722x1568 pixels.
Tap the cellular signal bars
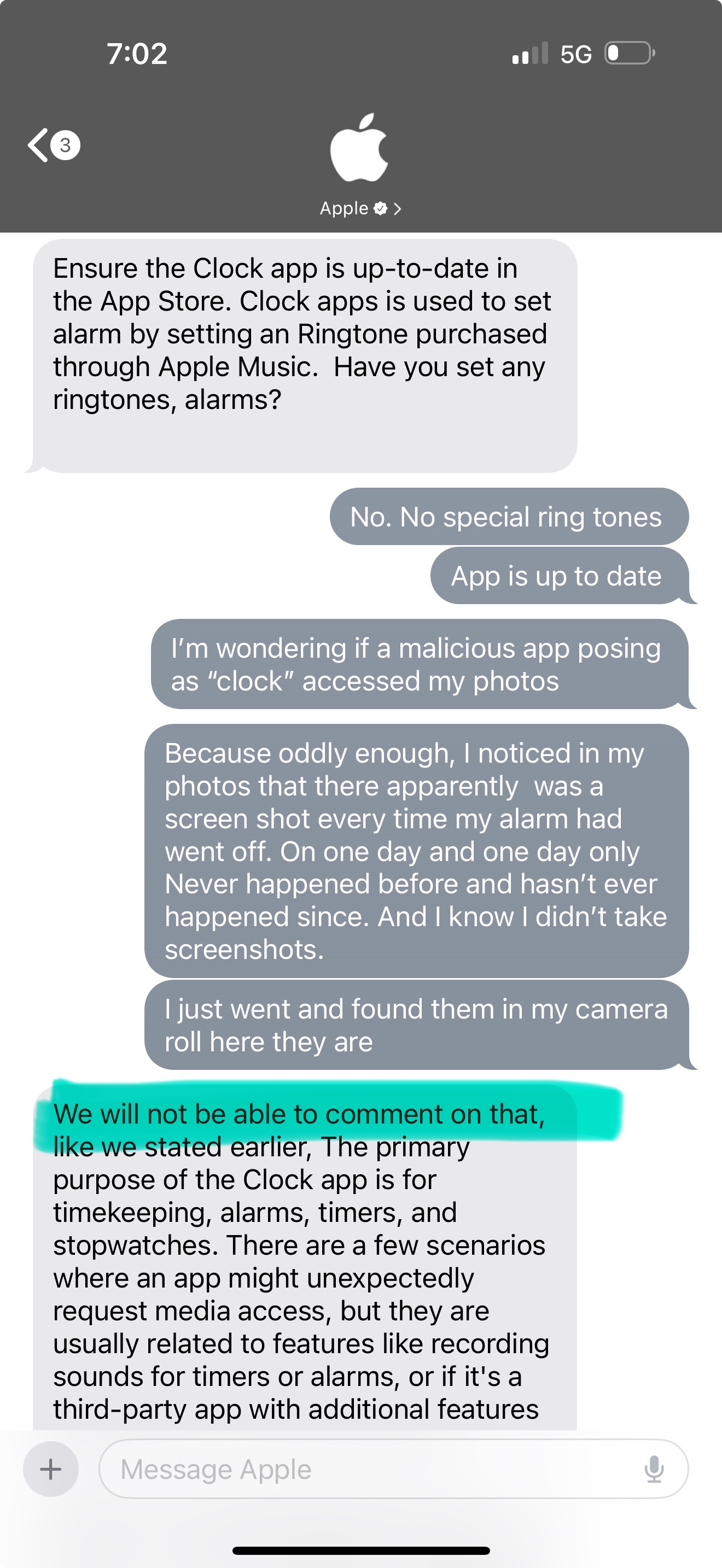530,54
